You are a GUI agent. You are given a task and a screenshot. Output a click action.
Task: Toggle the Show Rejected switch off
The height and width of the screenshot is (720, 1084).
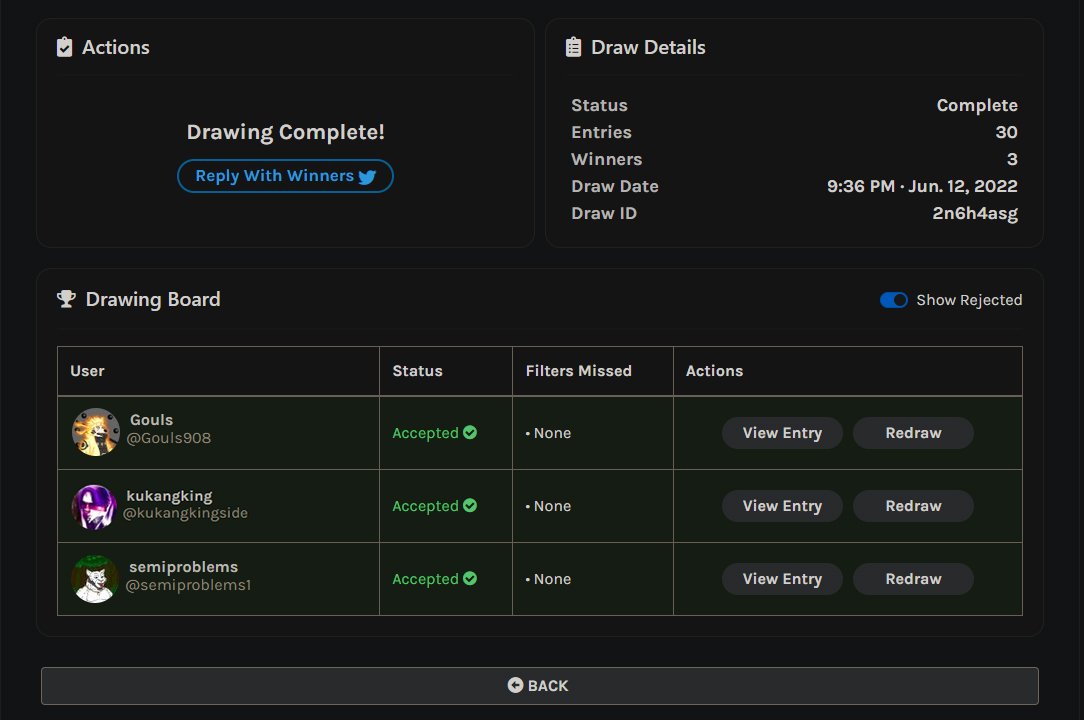pos(893,300)
